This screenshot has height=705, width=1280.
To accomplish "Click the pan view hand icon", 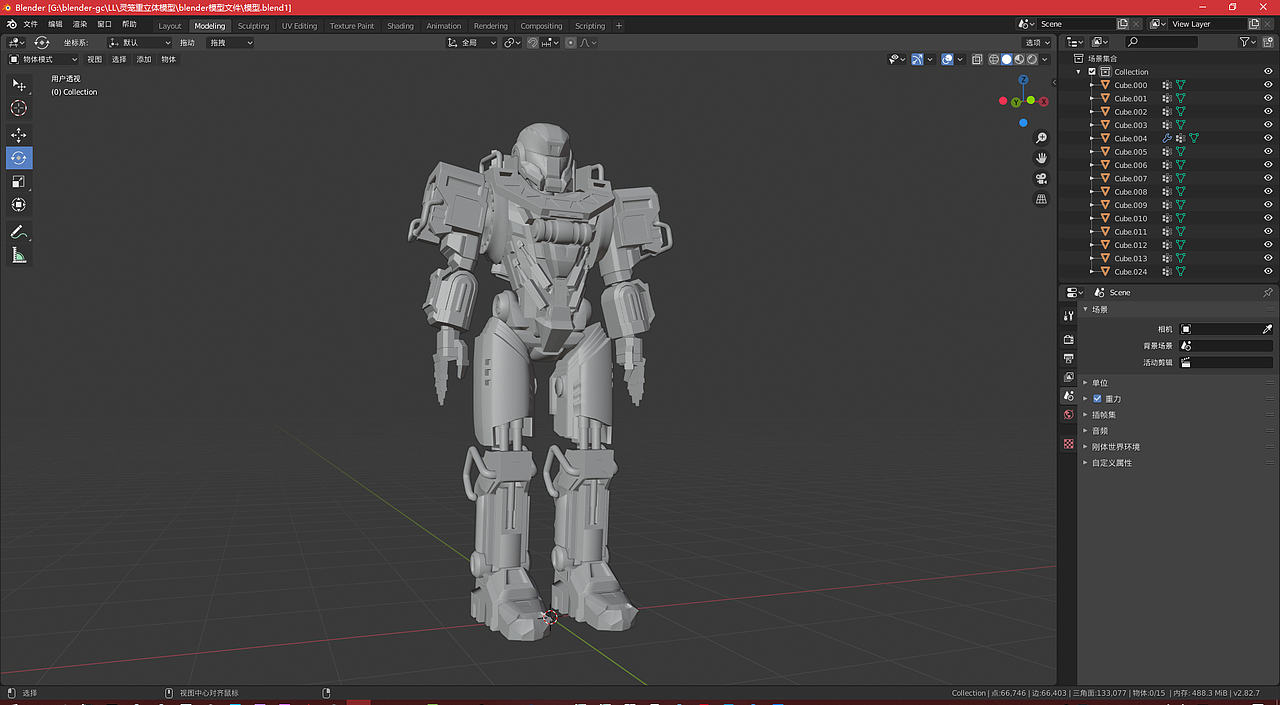I will [1041, 158].
